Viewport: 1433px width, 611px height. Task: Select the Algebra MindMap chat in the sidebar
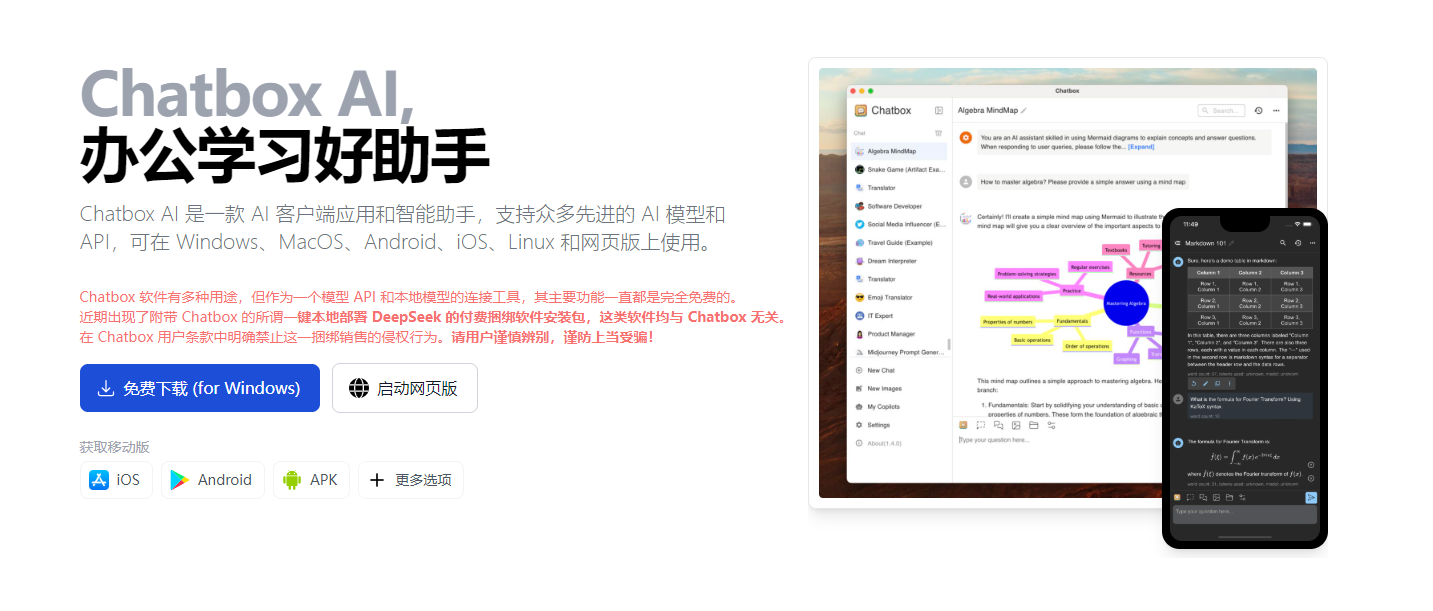tap(899, 151)
